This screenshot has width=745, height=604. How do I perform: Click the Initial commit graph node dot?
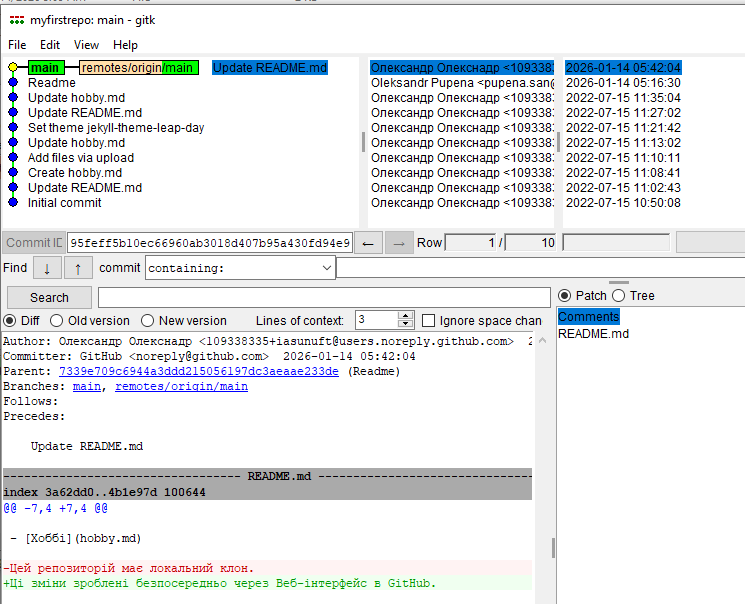pyautogui.click(x=13, y=203)
